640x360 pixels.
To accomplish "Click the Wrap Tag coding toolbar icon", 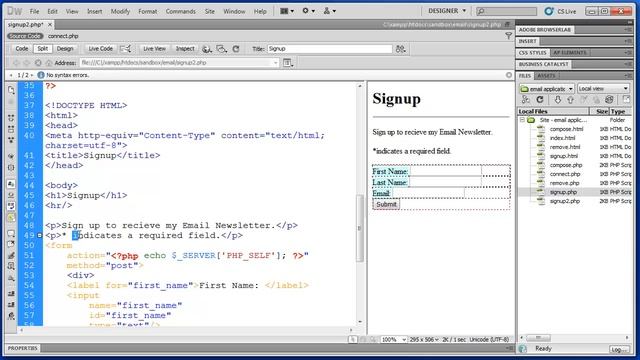I will coord(11,256).
